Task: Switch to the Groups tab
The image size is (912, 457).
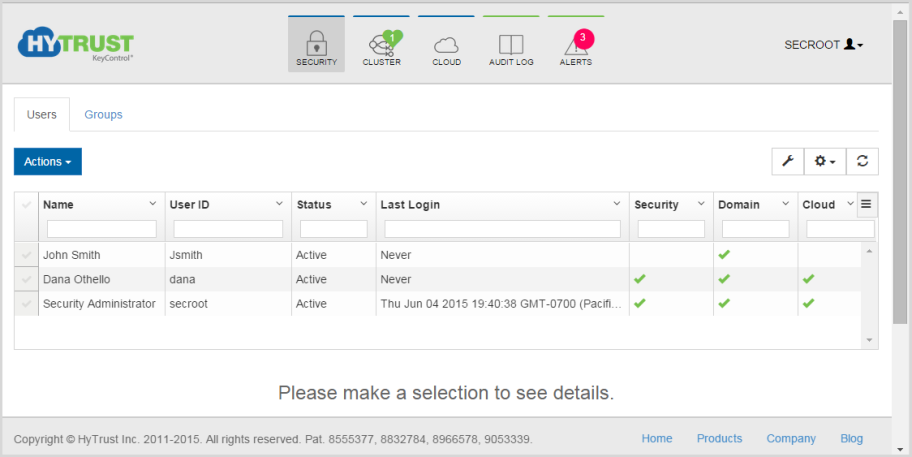Action: tap(103, 115)
